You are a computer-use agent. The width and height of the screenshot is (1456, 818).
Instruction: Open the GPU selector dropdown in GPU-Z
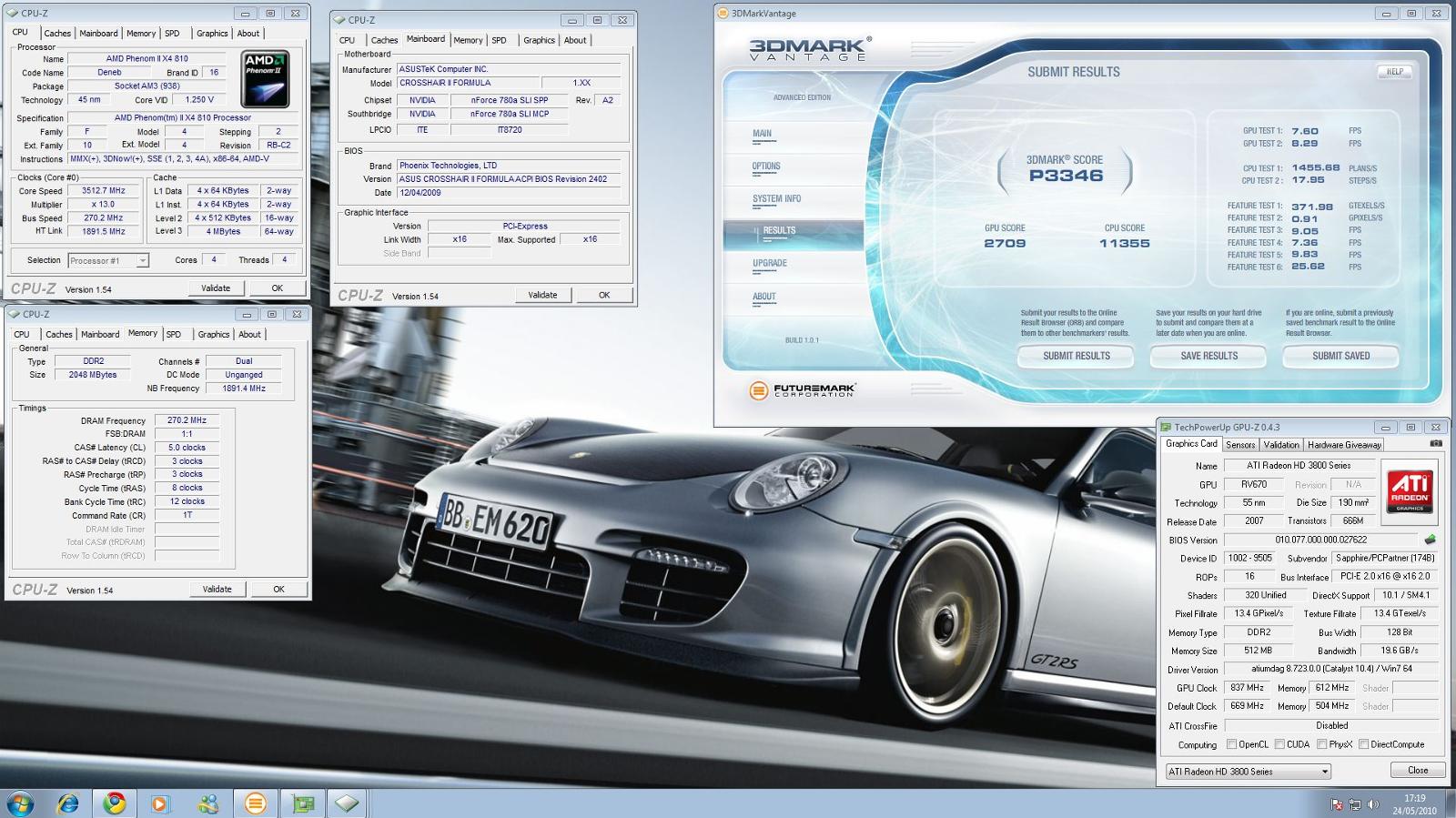click(1249, 772)
